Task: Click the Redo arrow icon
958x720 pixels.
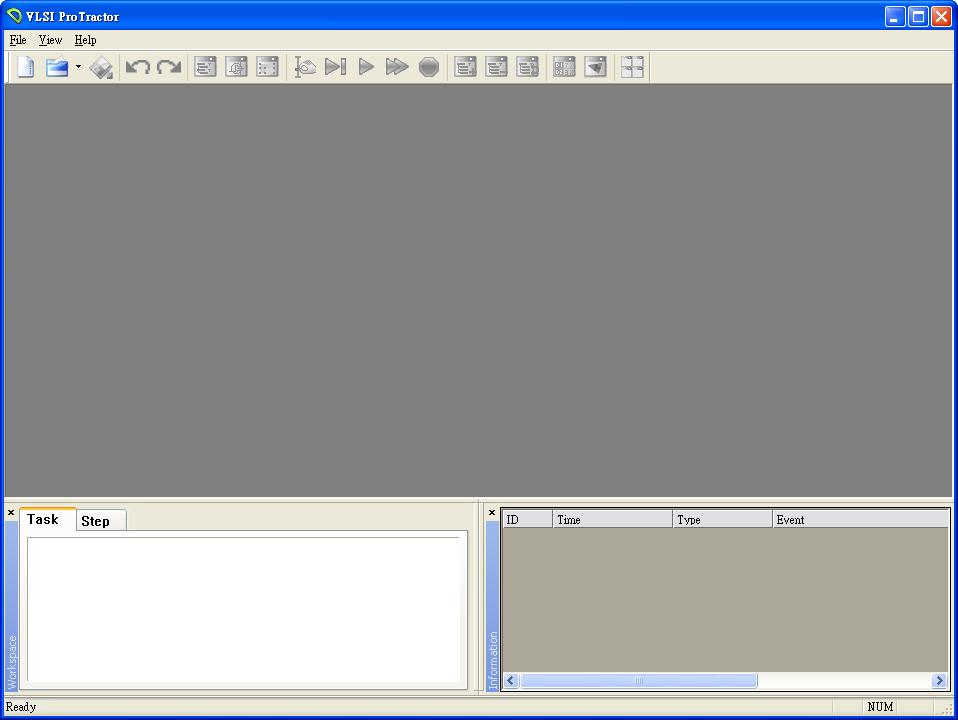Action: point(169,67)
